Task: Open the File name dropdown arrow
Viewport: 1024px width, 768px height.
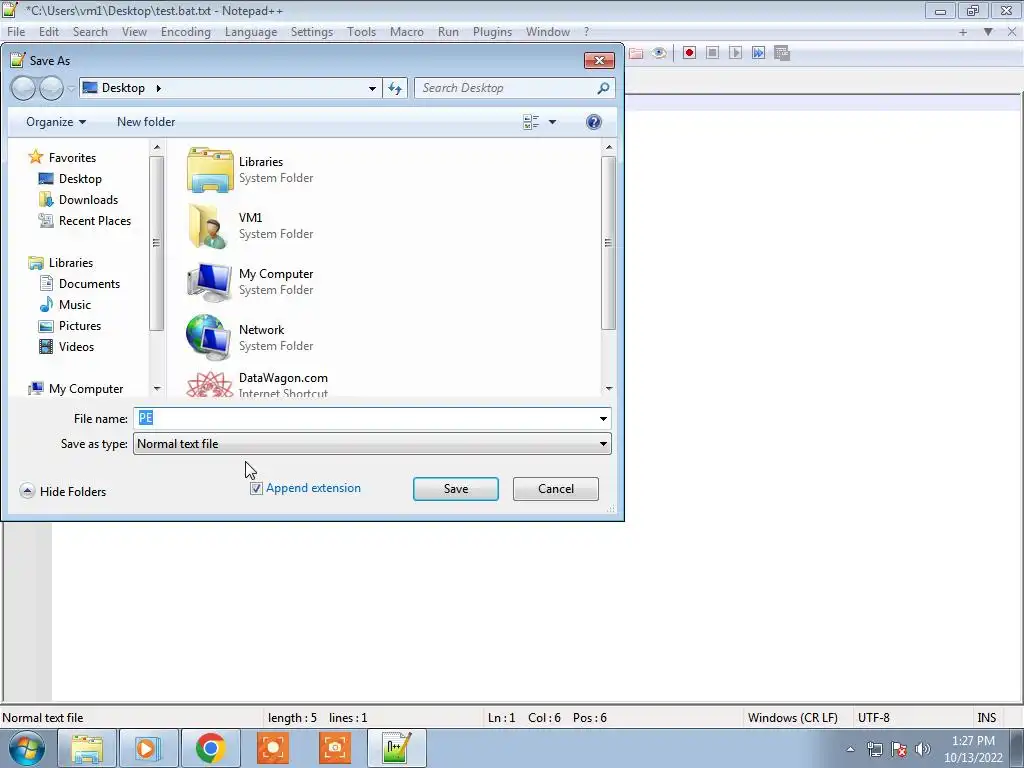Action: [x=603, y=419]
